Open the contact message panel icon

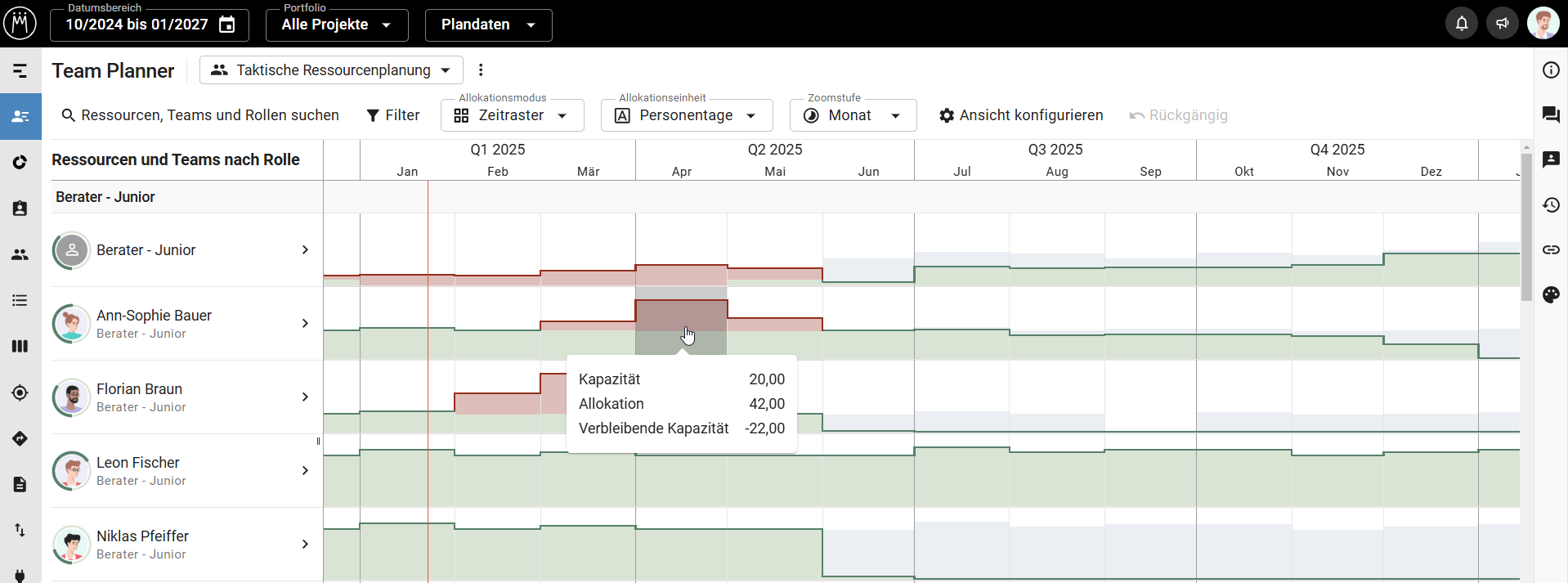click(x=1551, y=159)
